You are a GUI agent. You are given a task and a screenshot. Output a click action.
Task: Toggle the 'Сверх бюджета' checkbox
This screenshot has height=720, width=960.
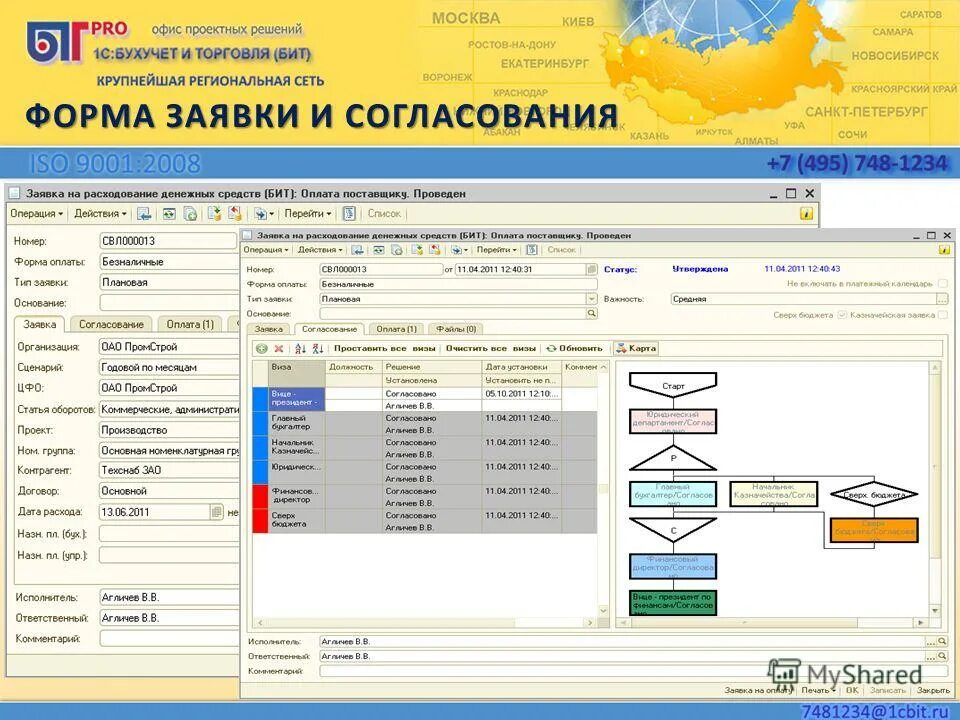(x=842, y=315)
